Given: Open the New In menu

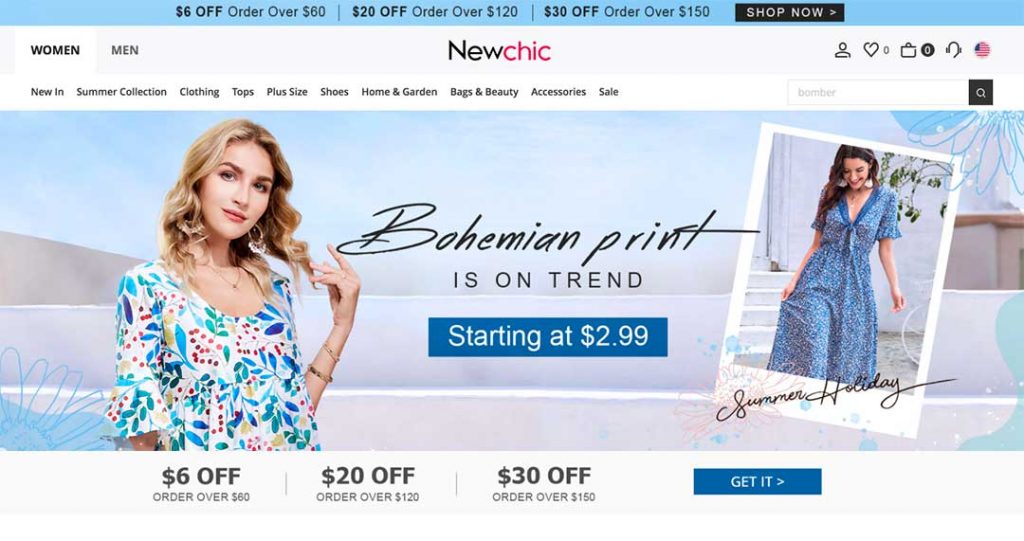Looking at the screenshot, I should 47,92.
